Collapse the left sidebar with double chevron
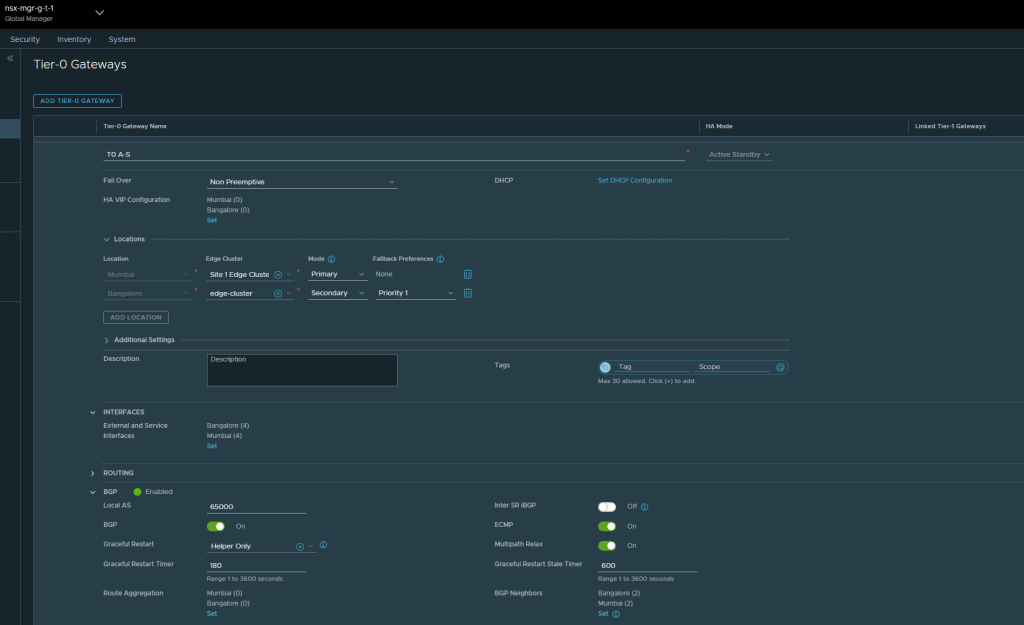This screenshot has height=625, width=1024. tap(10, 59)
